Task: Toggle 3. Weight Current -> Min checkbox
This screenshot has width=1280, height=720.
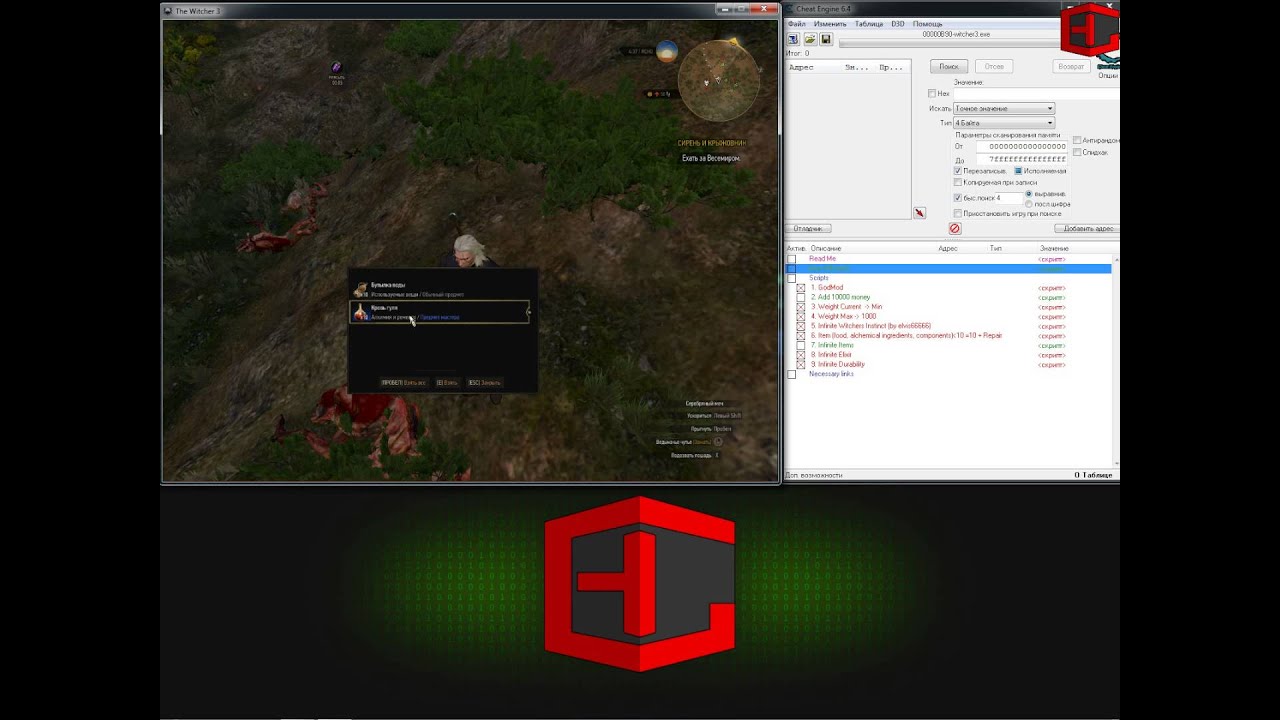Action: click(800, 307)
